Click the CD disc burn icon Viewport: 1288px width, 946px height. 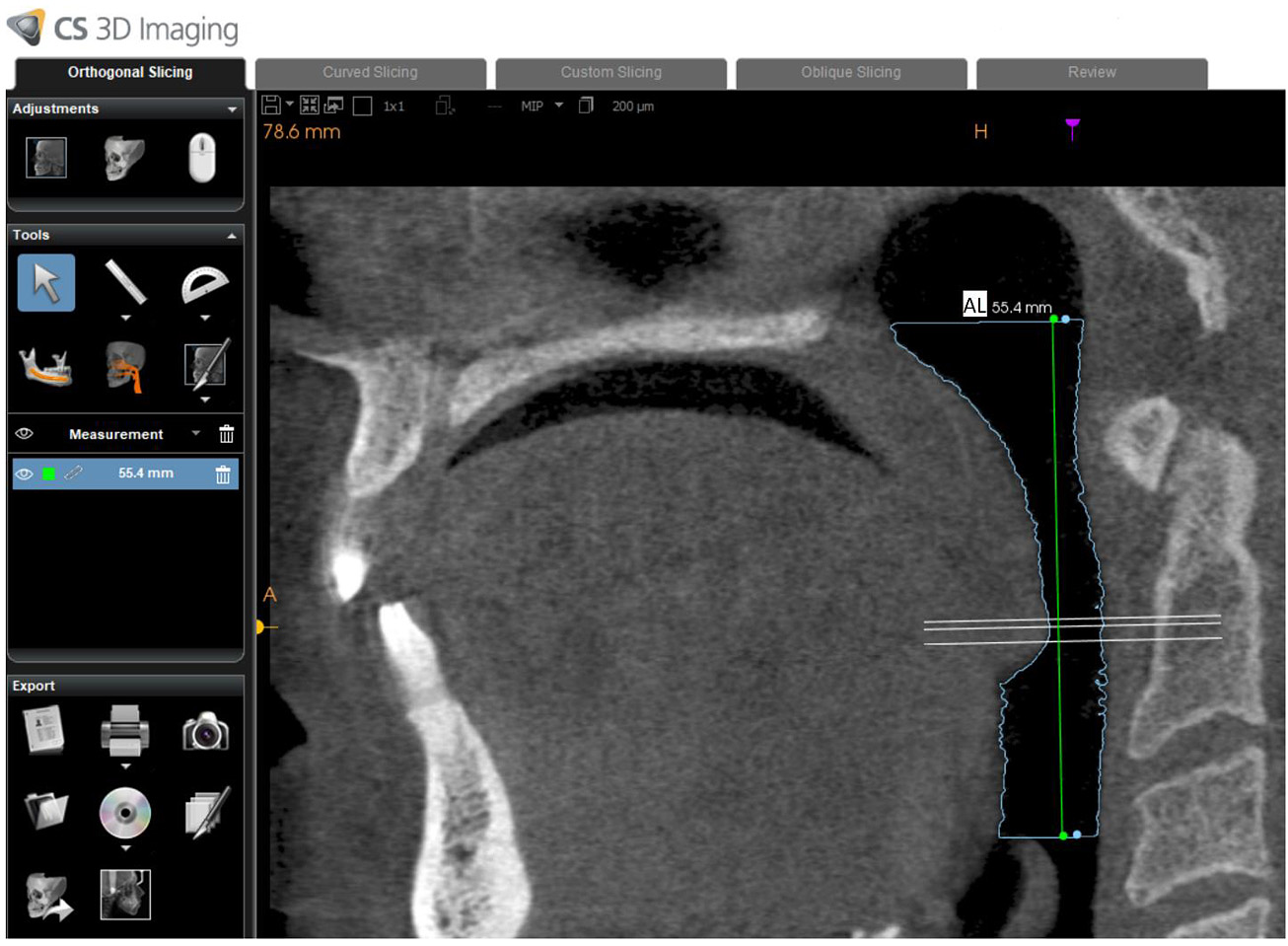click(x=125, y=813)
